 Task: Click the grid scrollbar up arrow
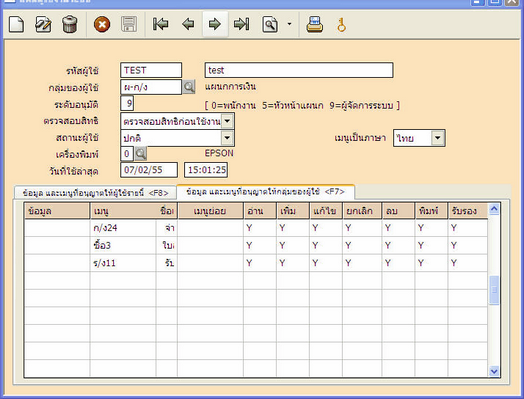[x=494, y=209]
